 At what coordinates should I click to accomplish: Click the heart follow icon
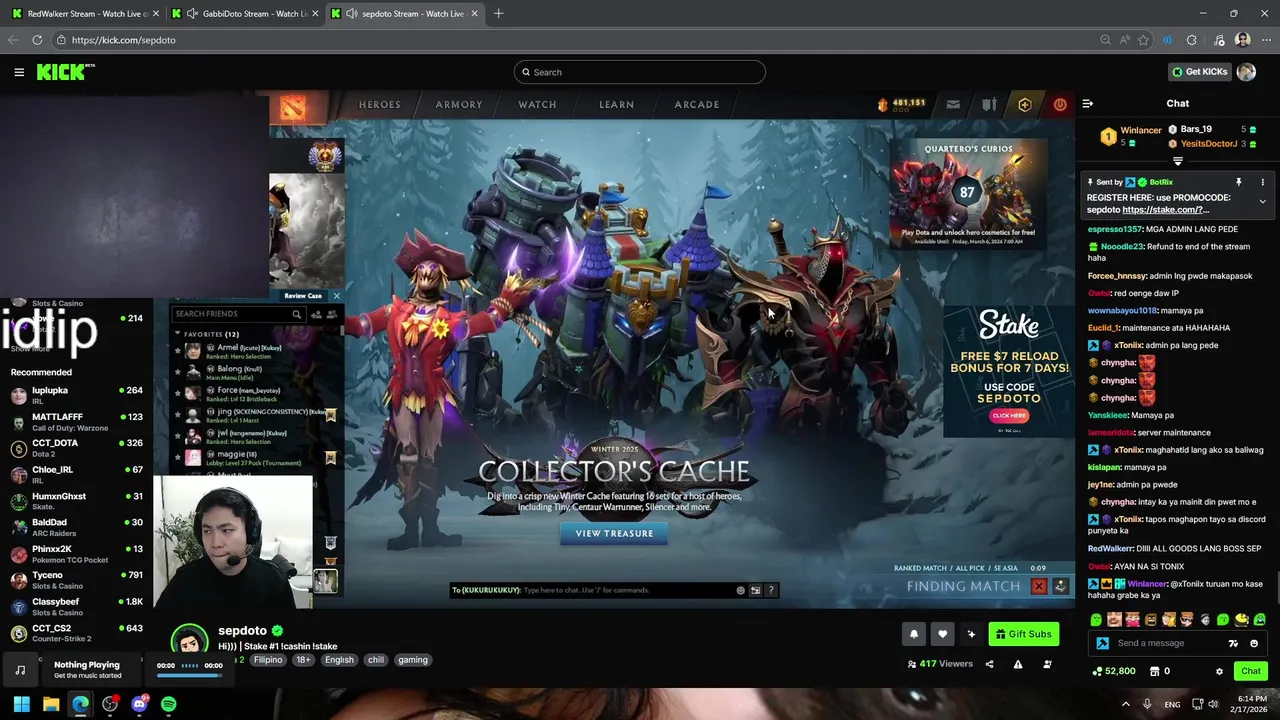(942, 634)
